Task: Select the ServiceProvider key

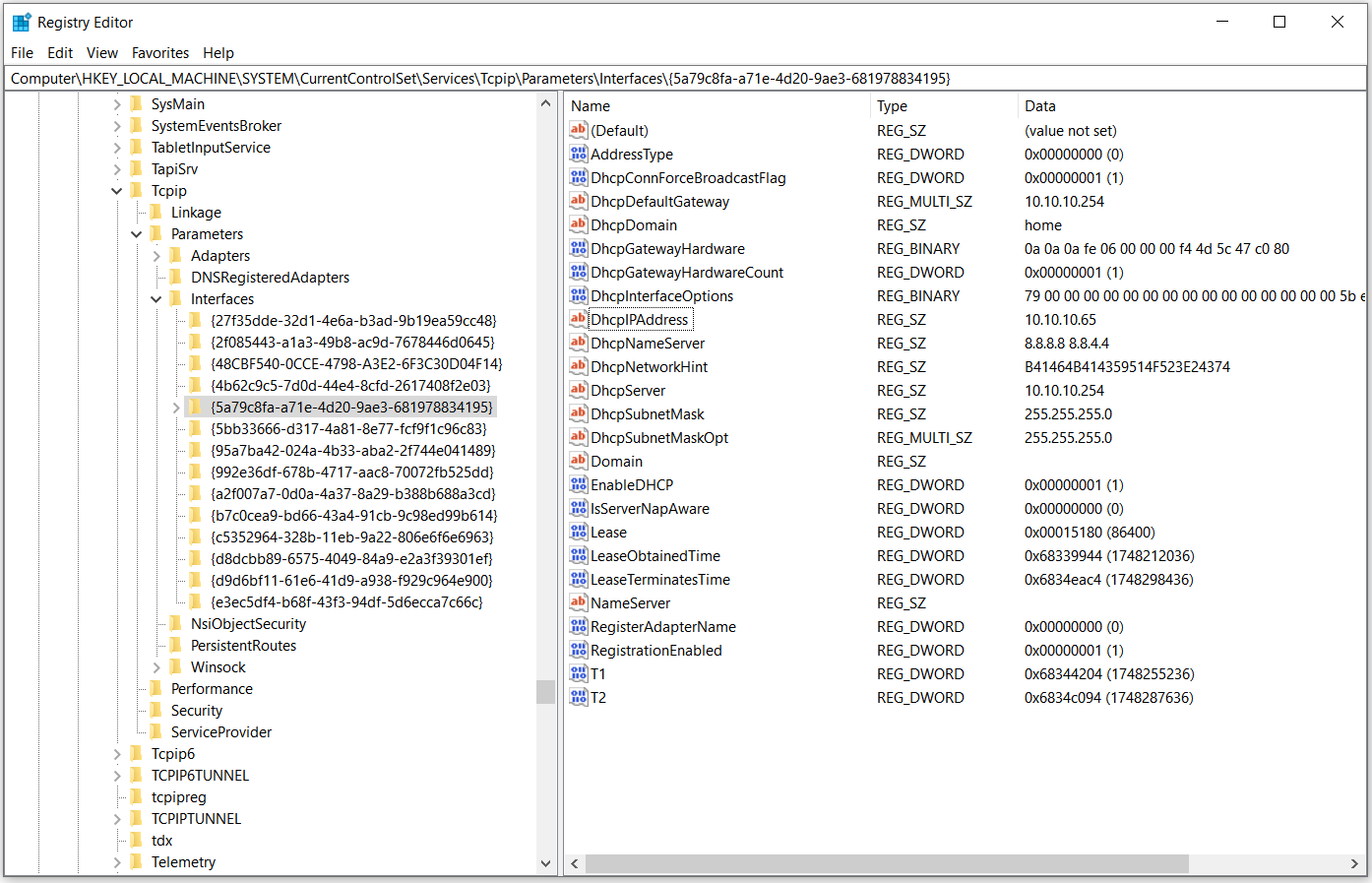Action: (221, 731)
